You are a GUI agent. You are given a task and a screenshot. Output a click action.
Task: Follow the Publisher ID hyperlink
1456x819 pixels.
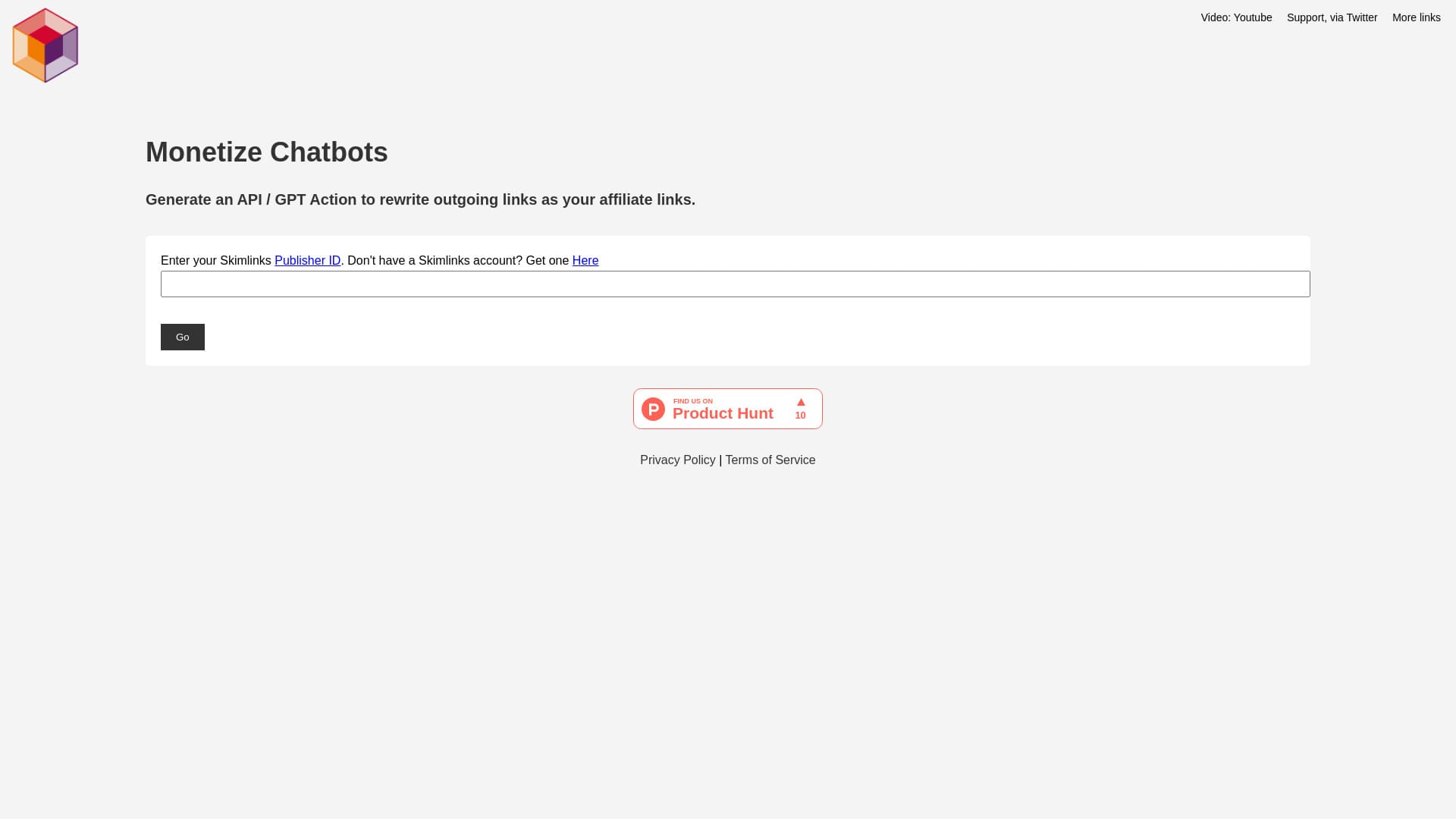(x=307, y=261)
